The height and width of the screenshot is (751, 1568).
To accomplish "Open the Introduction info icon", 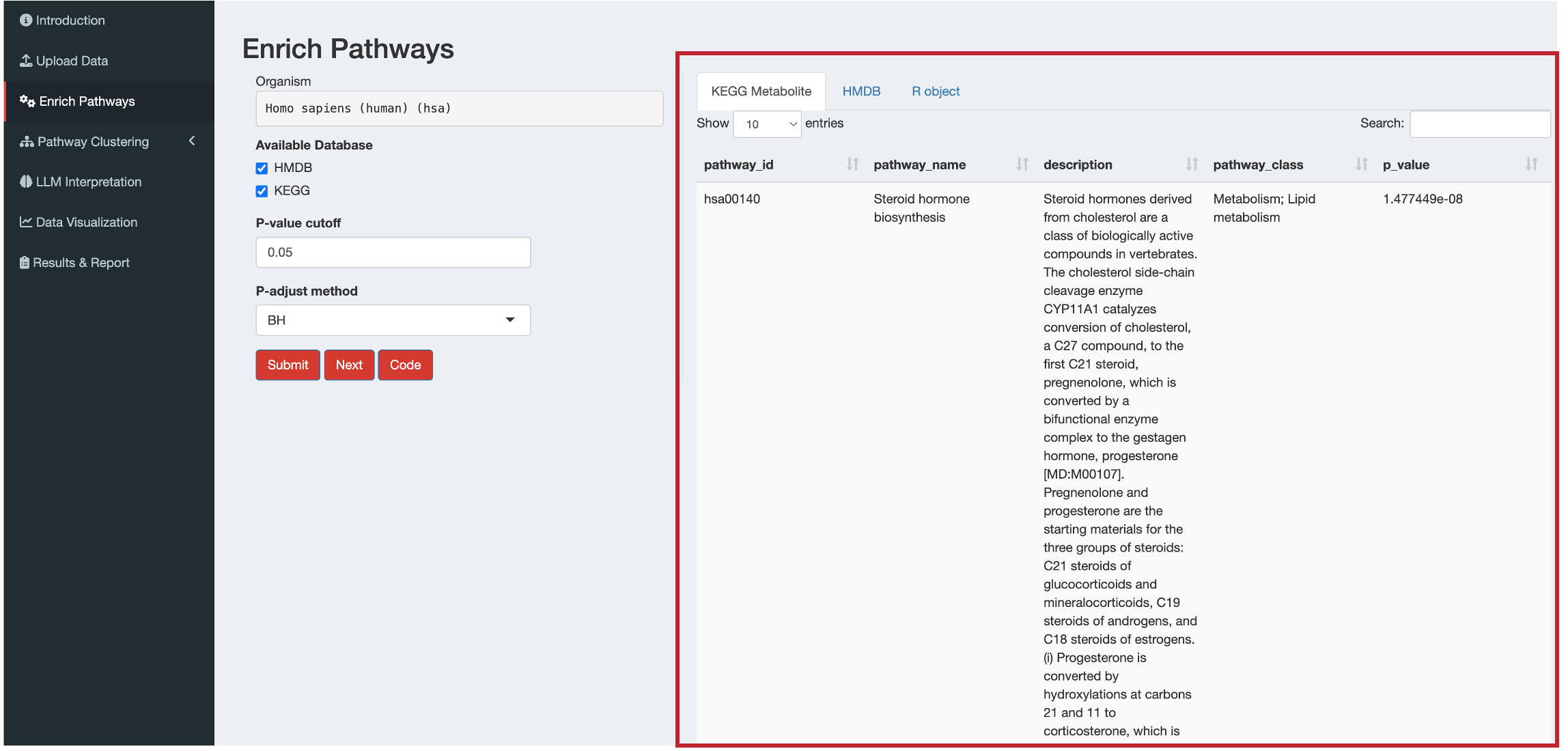I will tap(26, 20).
